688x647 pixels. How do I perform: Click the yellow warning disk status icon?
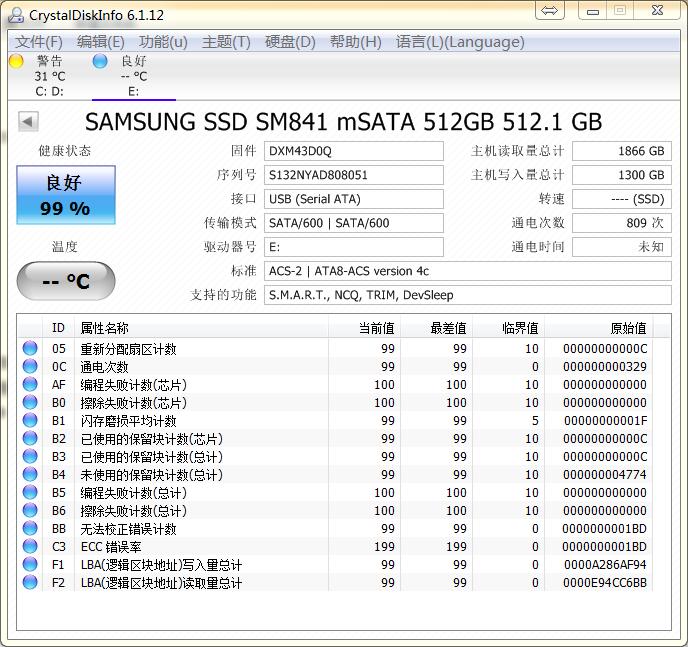tap(16, 61)
